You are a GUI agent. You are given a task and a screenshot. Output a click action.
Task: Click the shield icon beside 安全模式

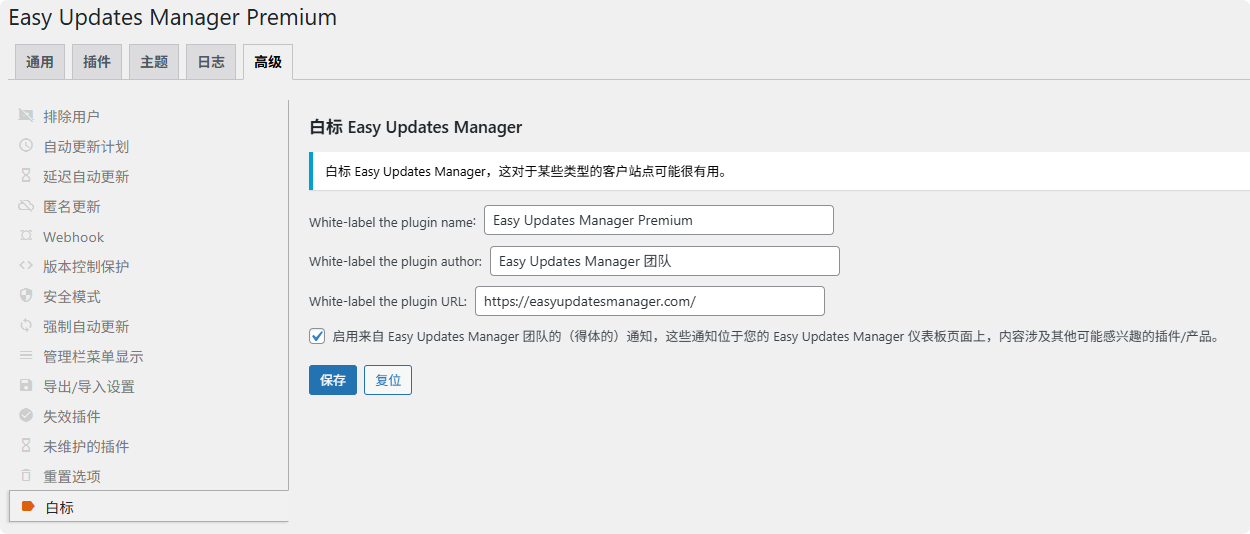(26, 296)
